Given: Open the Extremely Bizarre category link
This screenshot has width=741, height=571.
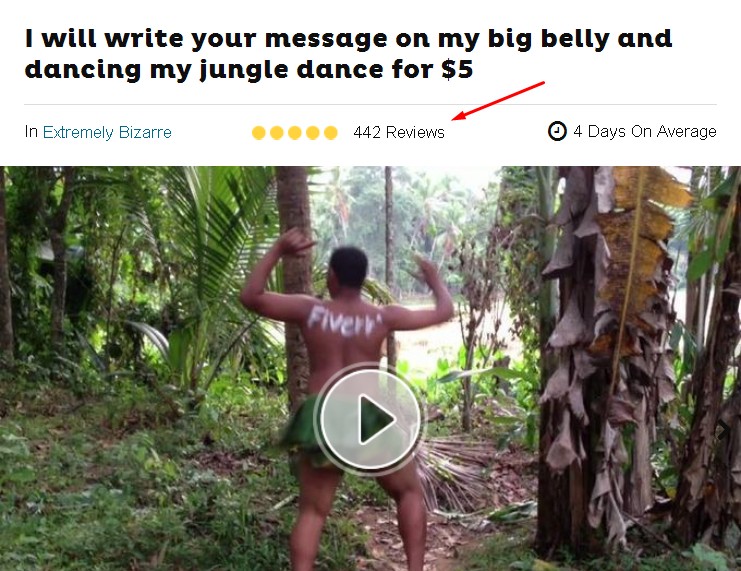Looking at the screenshot, I should point(107,132).
